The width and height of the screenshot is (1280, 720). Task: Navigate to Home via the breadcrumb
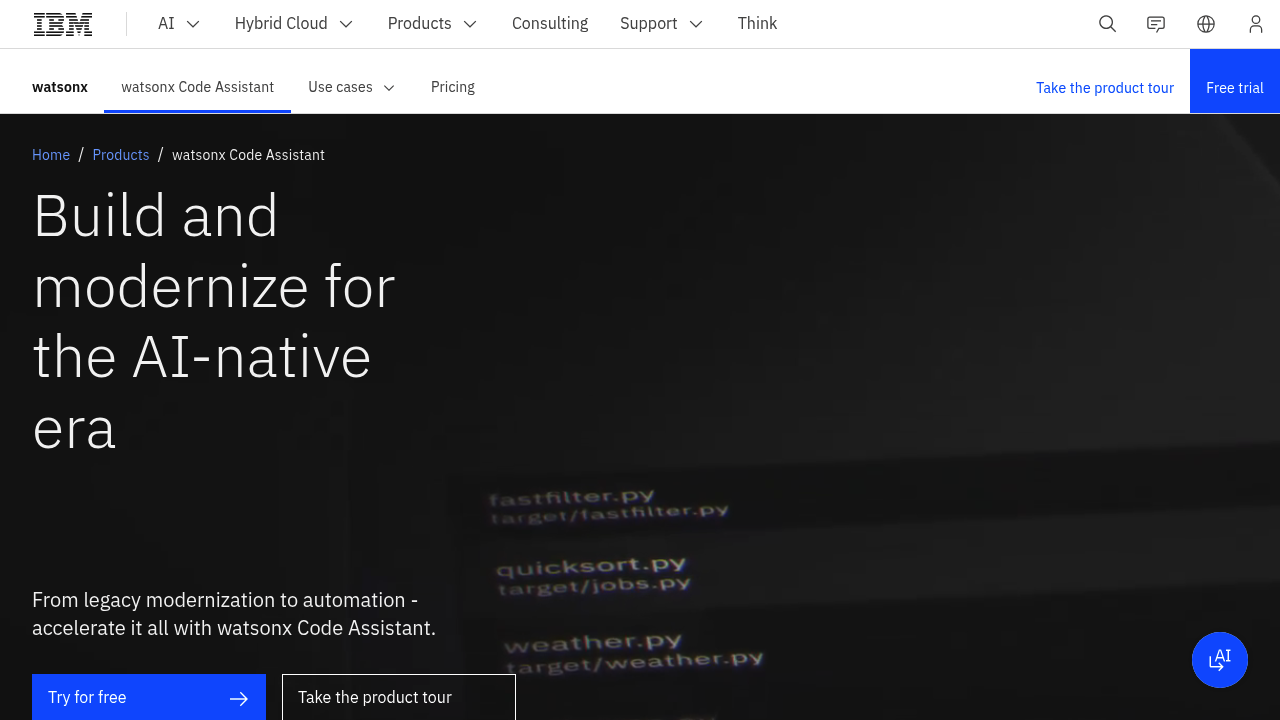(51, 155)
